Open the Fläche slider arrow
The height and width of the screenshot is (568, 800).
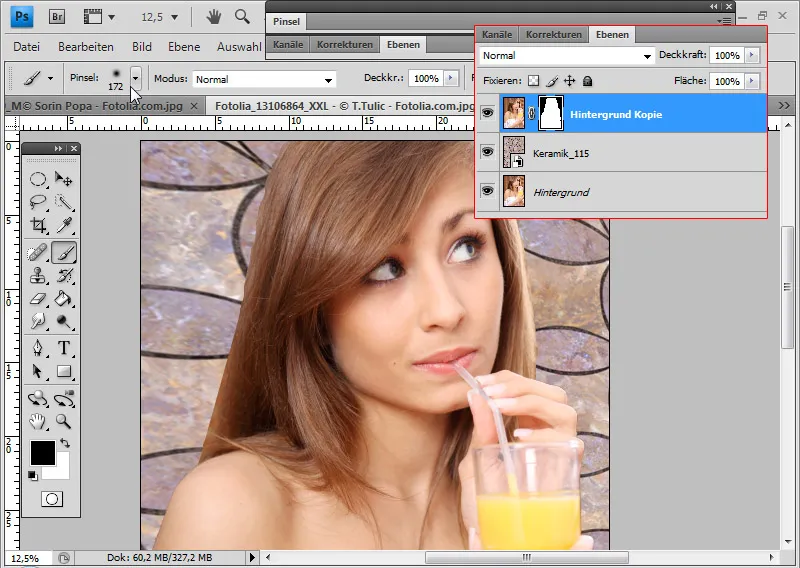click(x=752, y=81)
